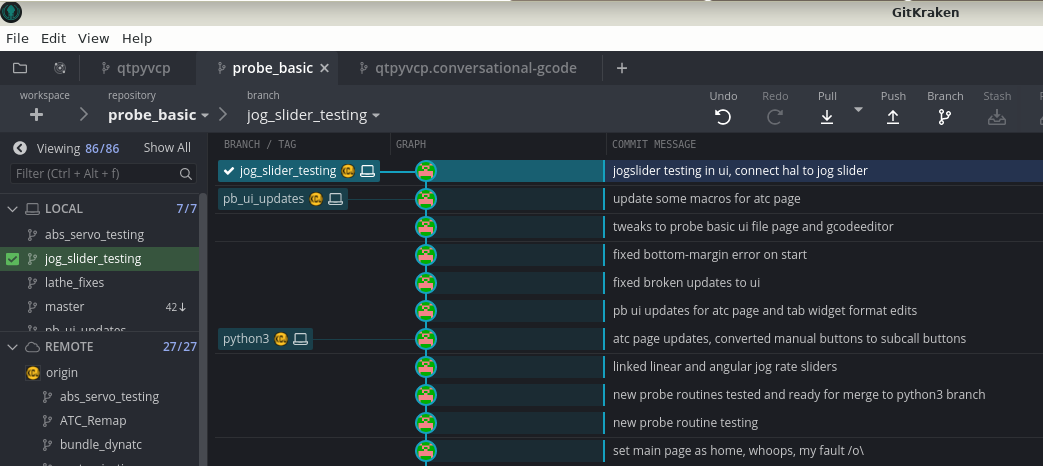Open the Help menu
The image size is (1043, 466).
(137, 39)
